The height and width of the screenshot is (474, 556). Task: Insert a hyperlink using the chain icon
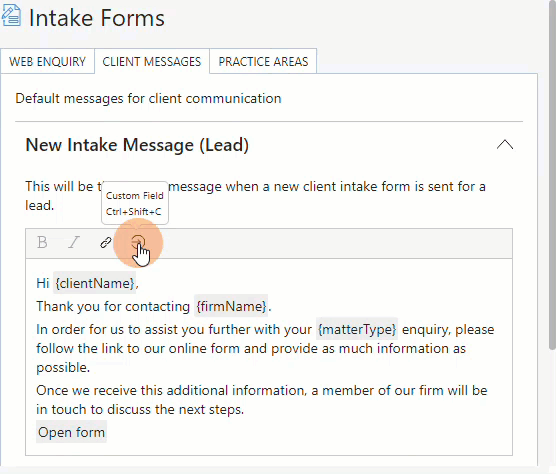(x=106, y=242)
